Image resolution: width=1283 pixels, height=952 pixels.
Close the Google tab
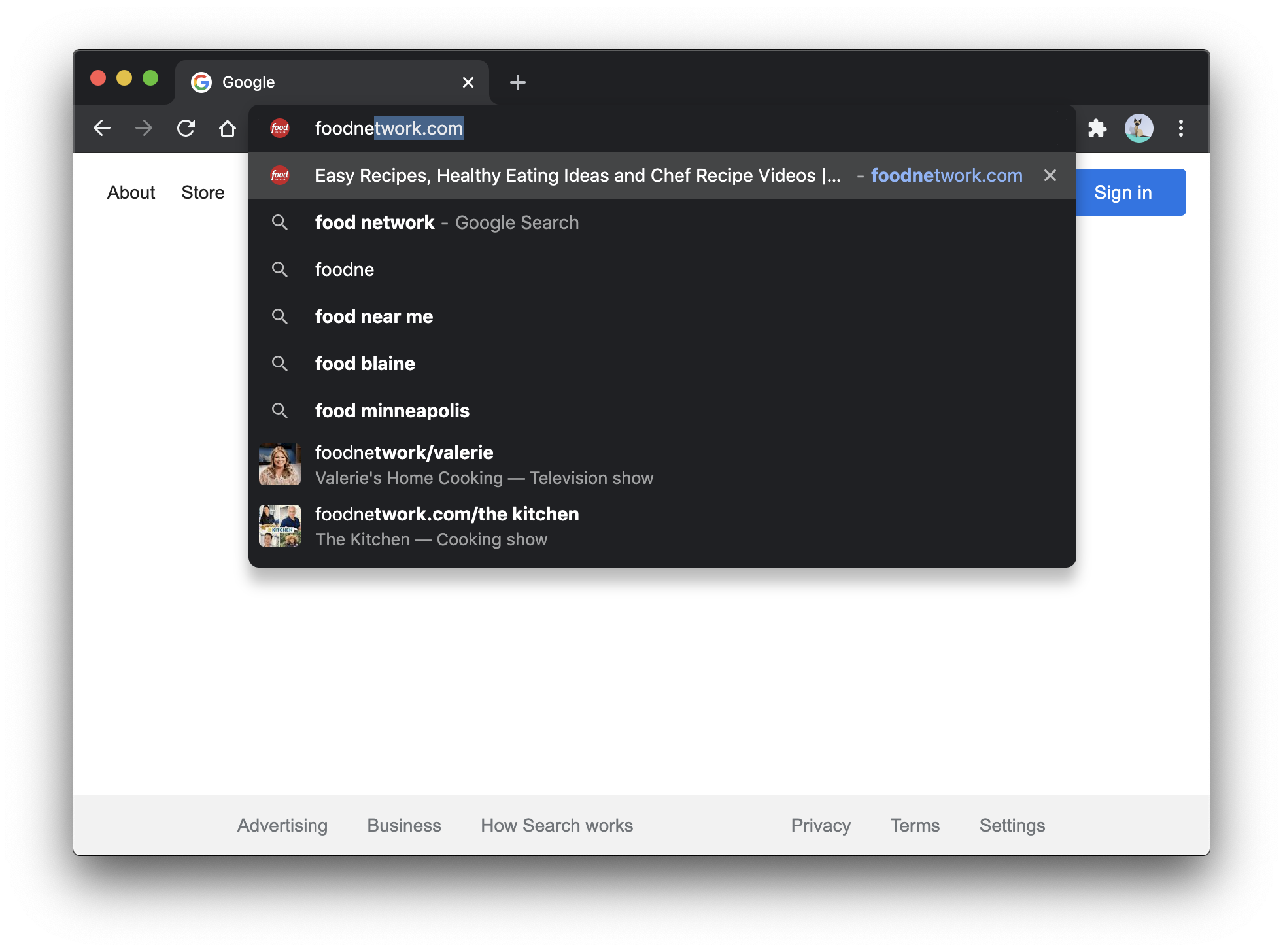468,82
